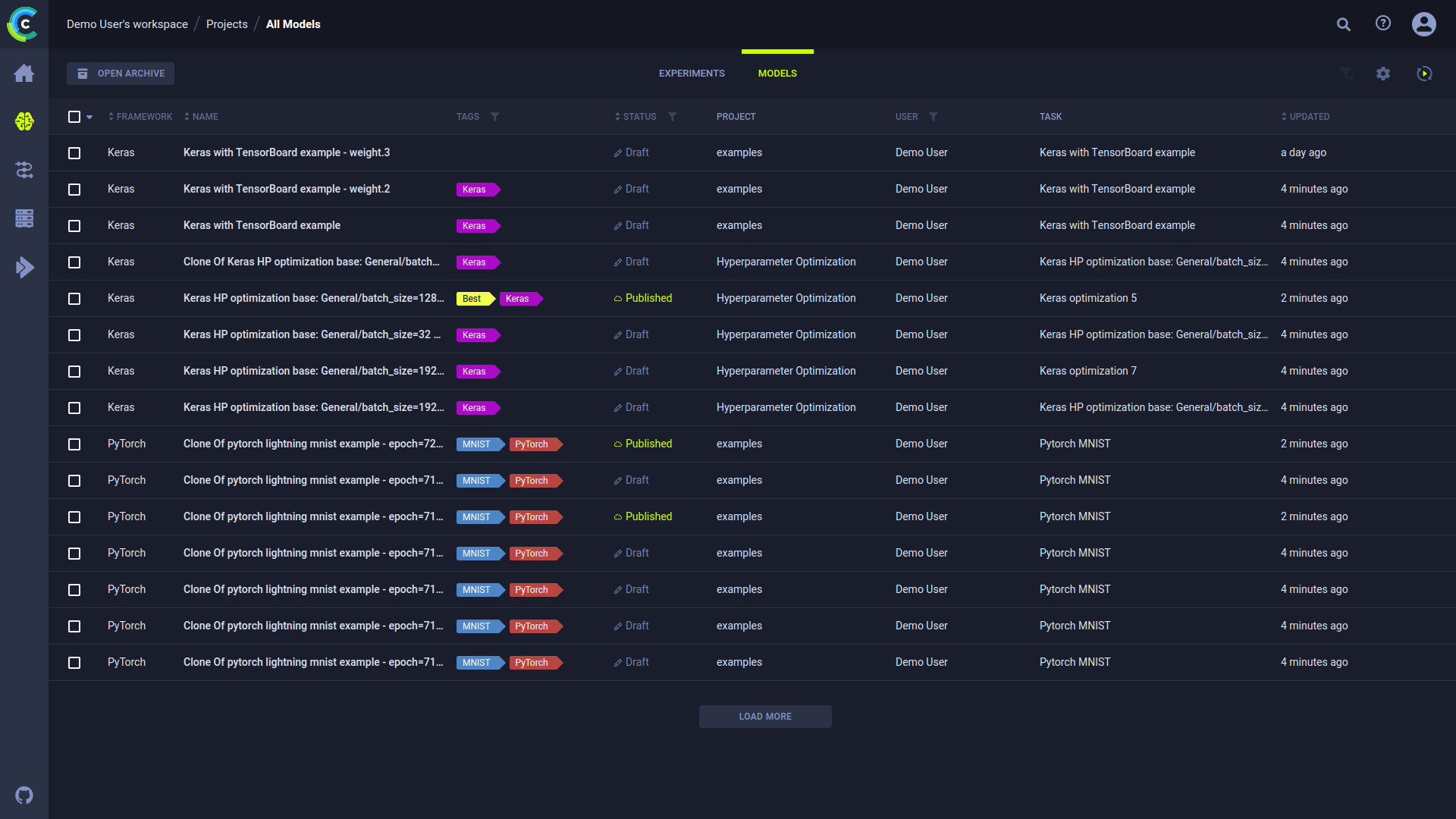Switch to Models tab
1456x819 pixels.
click(x=777, y=74)
